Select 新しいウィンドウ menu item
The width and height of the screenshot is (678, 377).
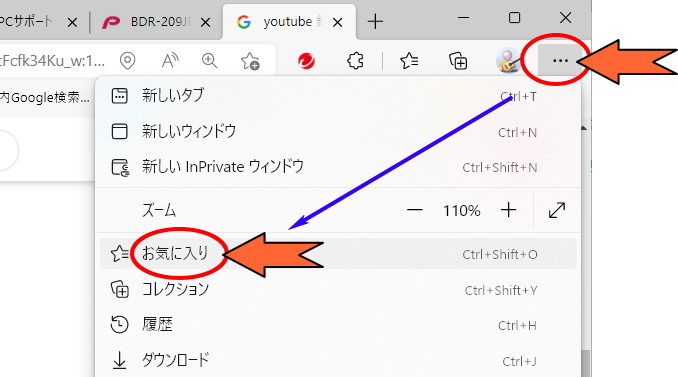tap(338, 131)
